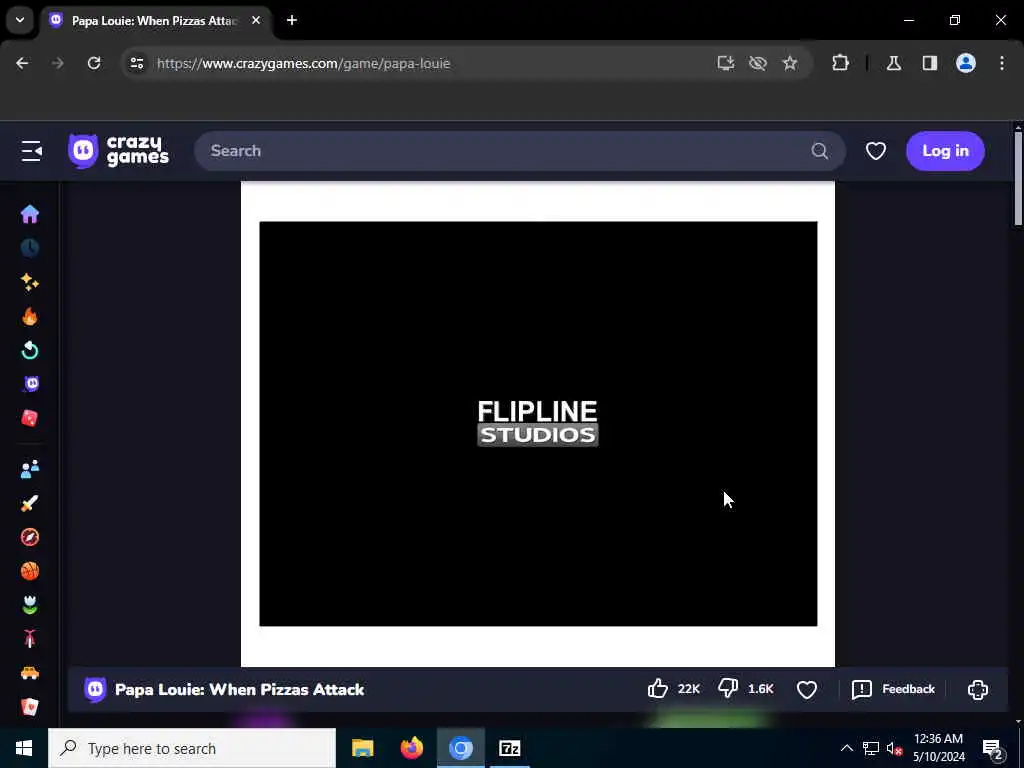The height and width of the screenshot is (768, 1024).
Task: Open the Feedback button
Action: tap(893, 689)
